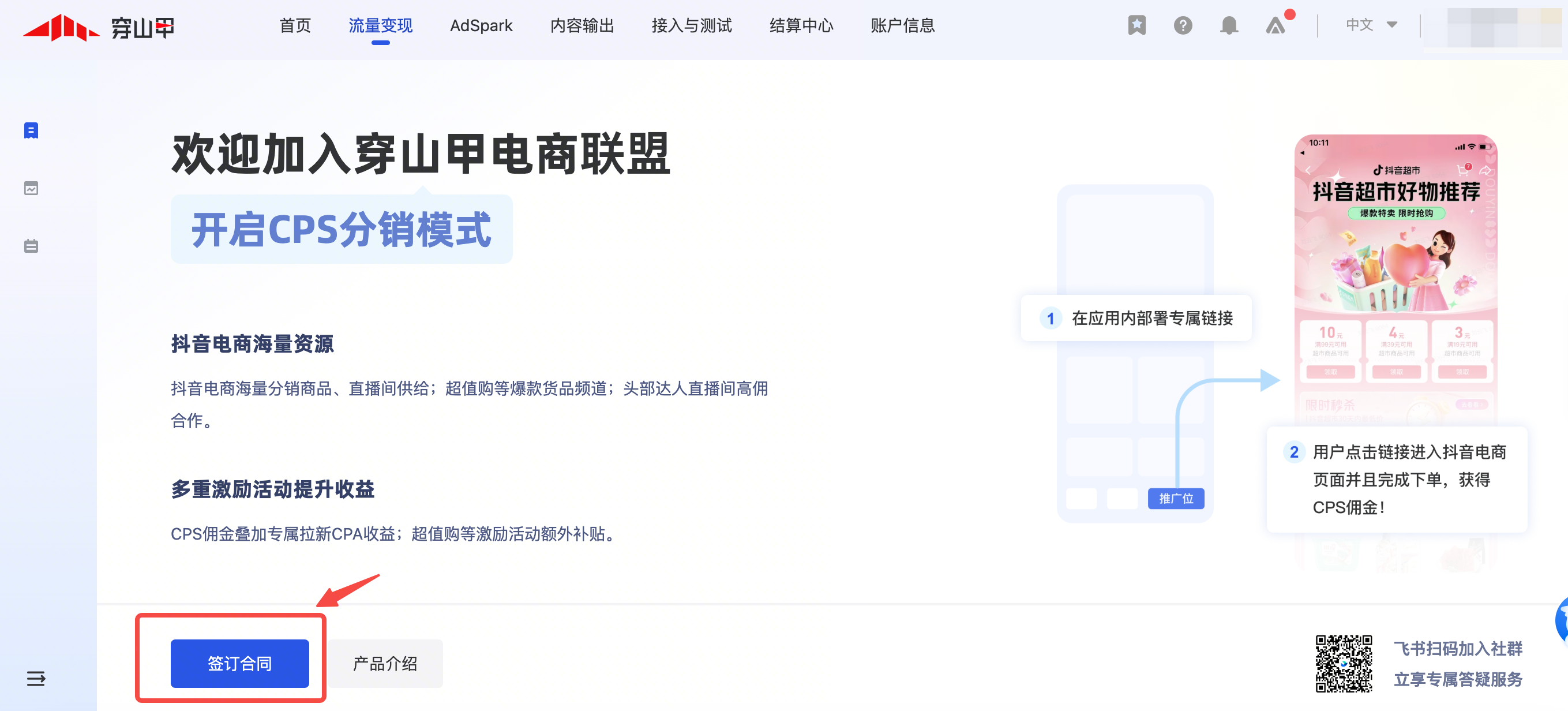Click the language dropdown arrow

pos(1392,25)
